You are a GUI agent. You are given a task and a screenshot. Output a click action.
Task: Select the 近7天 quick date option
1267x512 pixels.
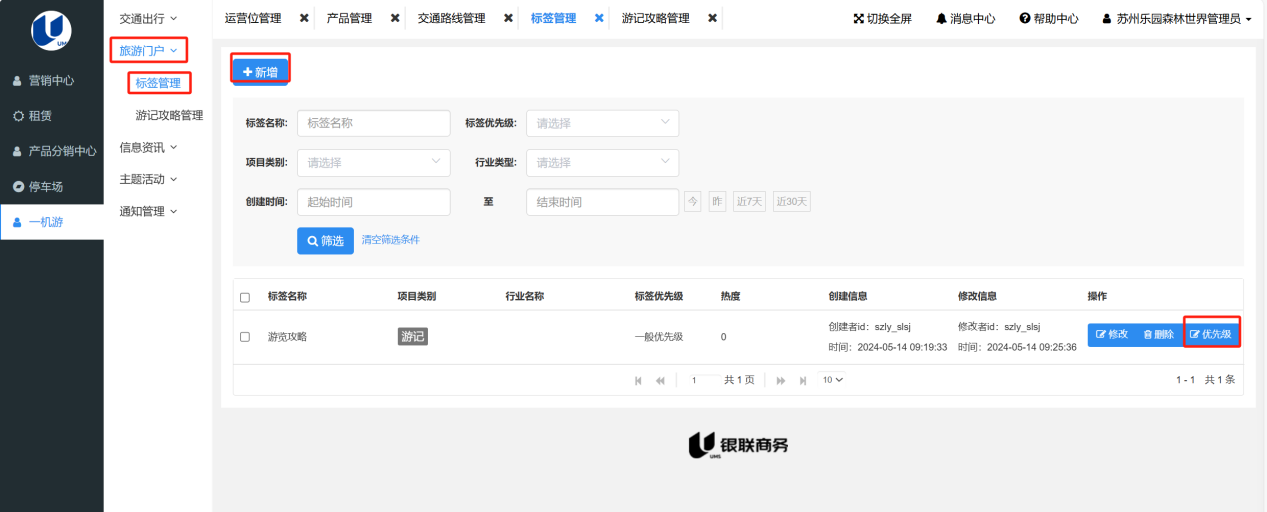tap(749, 202)
